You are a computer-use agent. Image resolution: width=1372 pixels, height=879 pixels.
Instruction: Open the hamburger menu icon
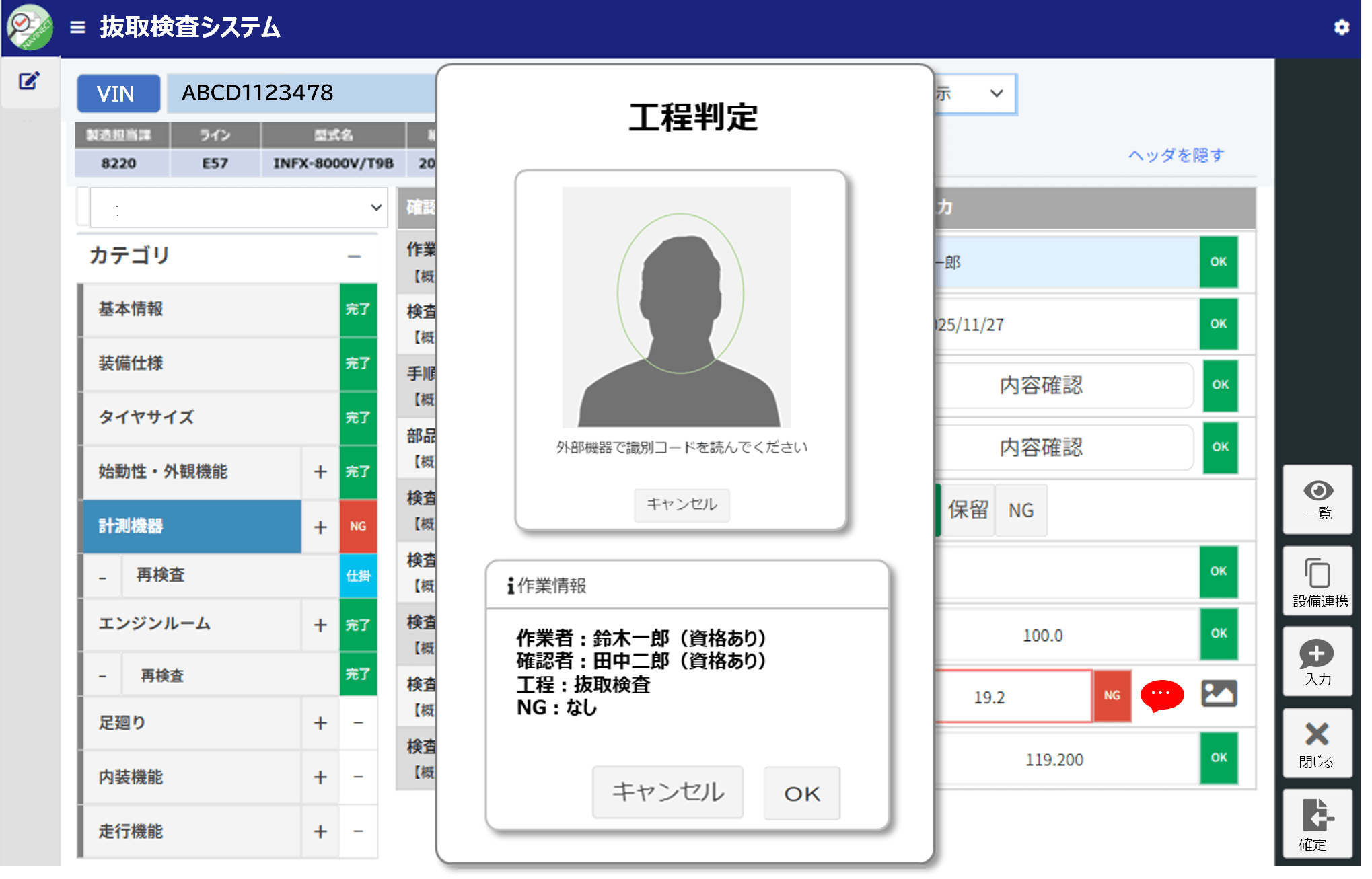78,27
